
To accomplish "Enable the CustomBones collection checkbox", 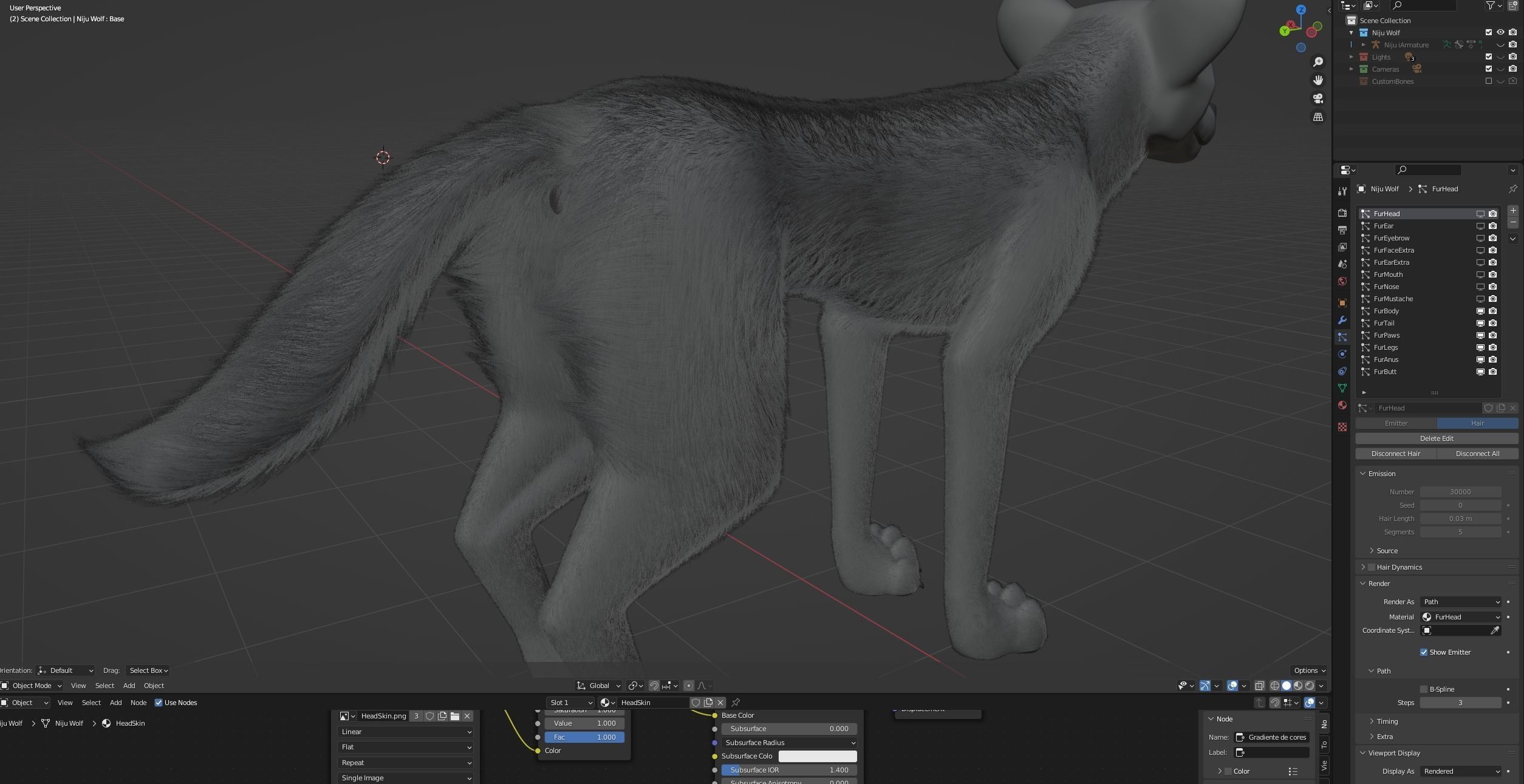I will 1488,81.
